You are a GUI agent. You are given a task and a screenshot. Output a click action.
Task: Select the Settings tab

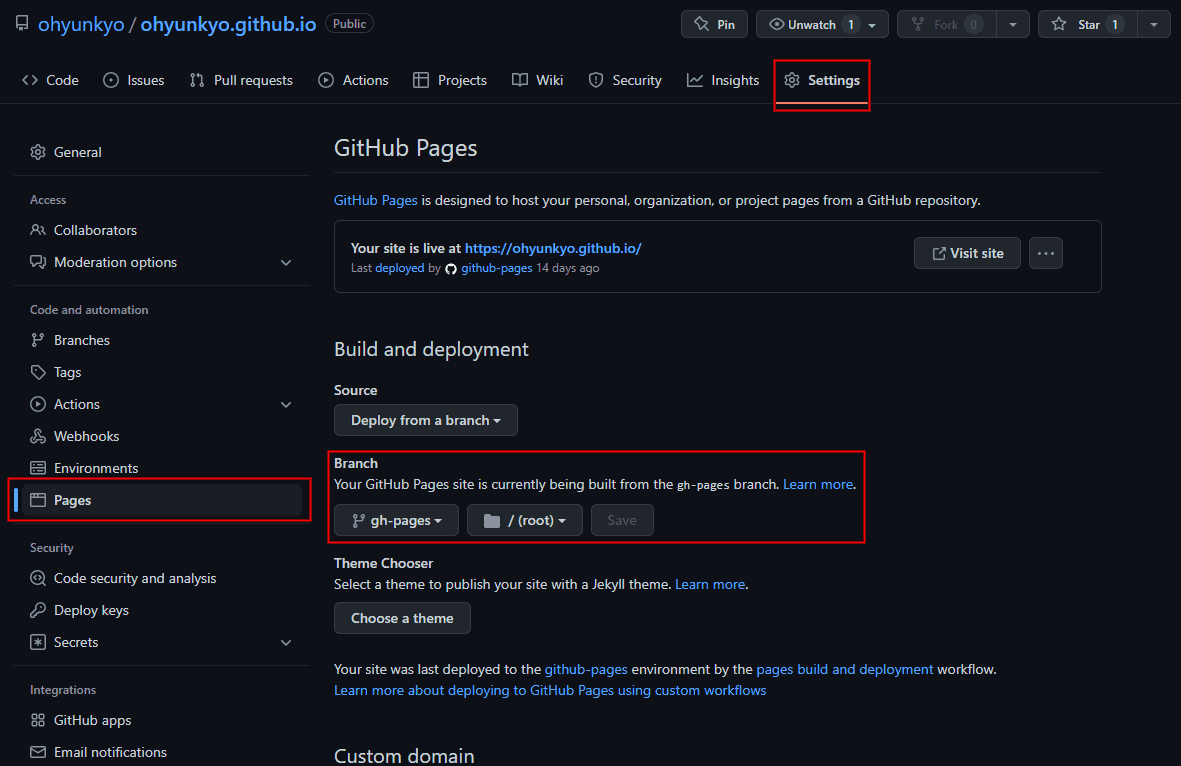822,80
